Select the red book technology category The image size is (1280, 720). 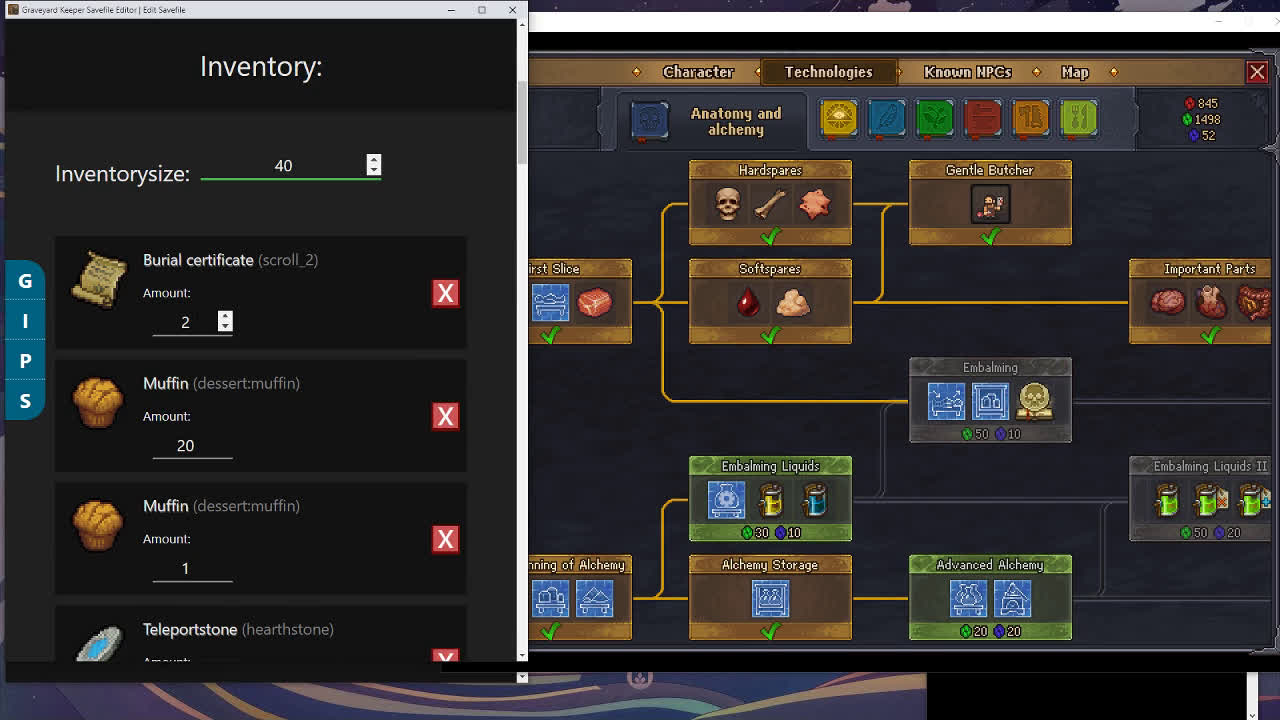click(982, 118)
